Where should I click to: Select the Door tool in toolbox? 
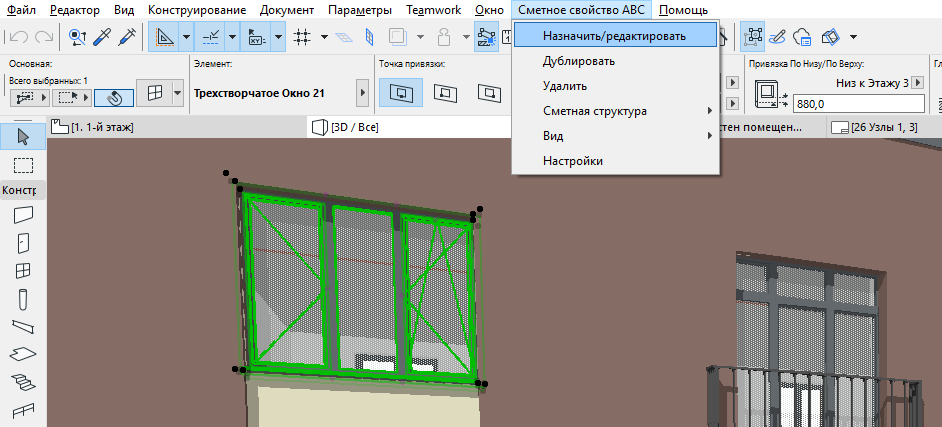click(23, 243)
